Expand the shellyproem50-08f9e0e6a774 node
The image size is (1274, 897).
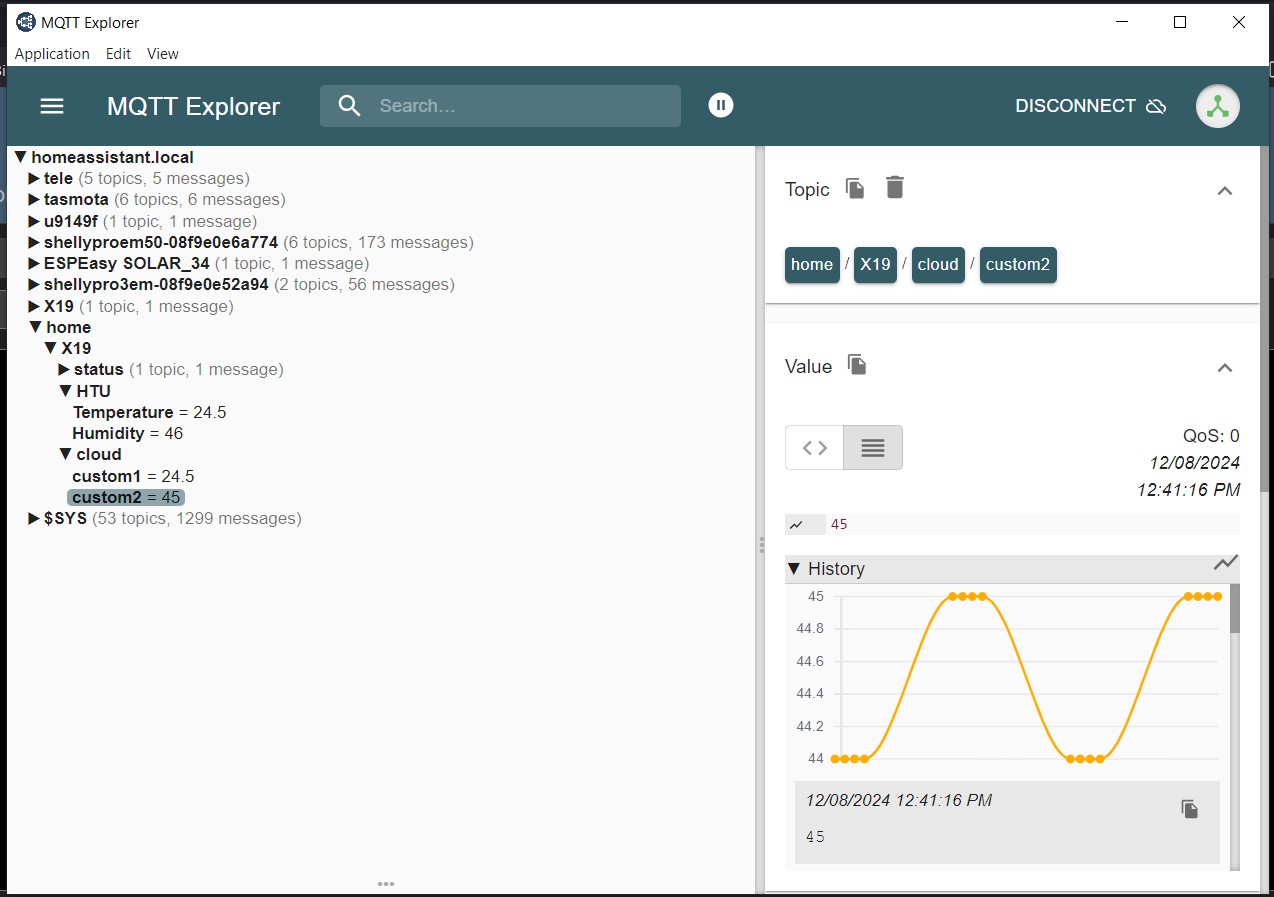coord(35,242)
